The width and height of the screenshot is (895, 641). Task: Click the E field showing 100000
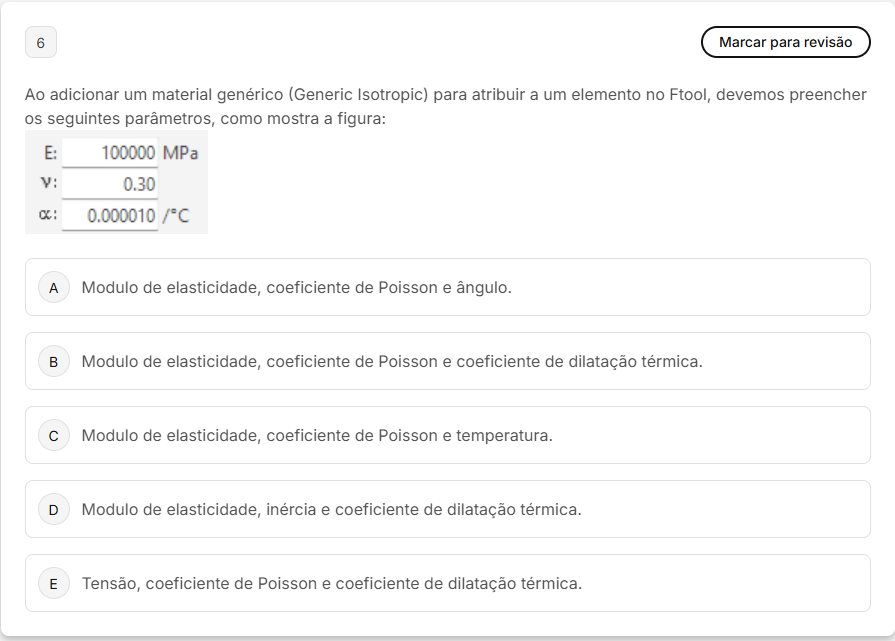coord(110,153)
